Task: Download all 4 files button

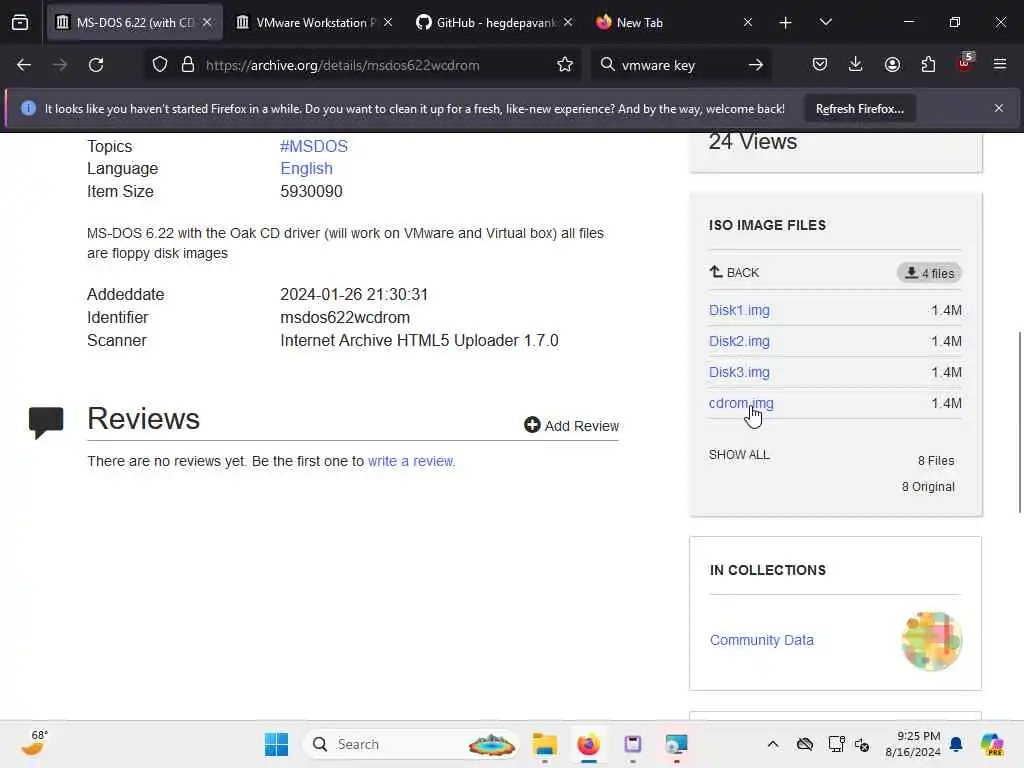Action: pos(929,273)
